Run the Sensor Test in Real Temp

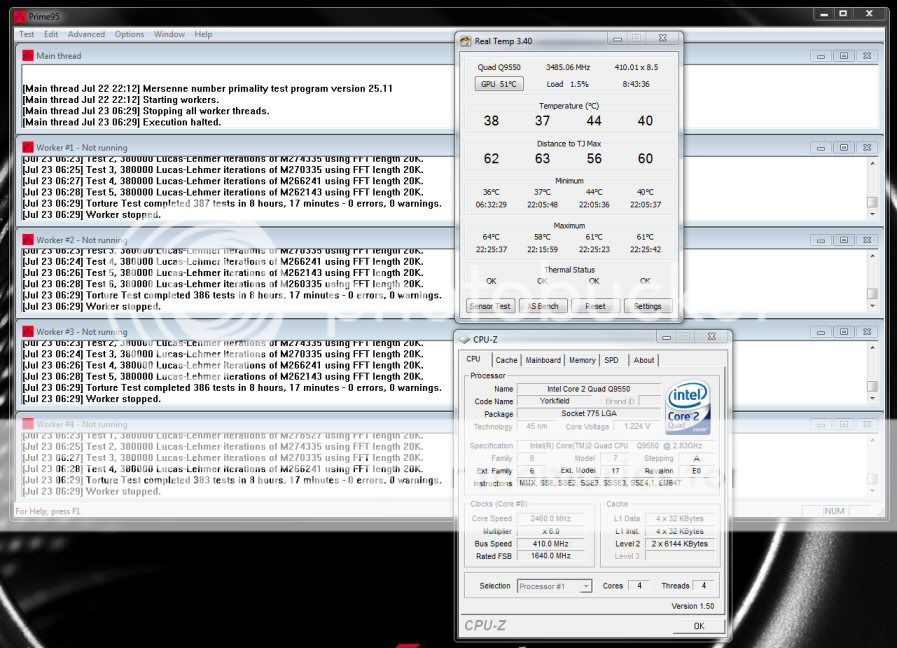(489, 305)
